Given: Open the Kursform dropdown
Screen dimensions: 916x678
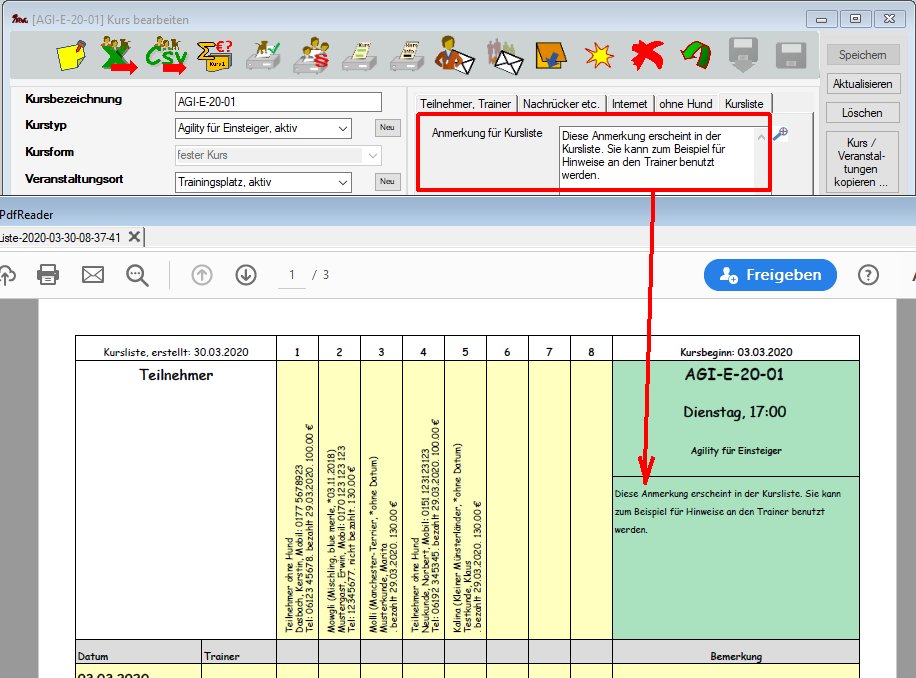Looking at the screenshot, I should 372,155.
